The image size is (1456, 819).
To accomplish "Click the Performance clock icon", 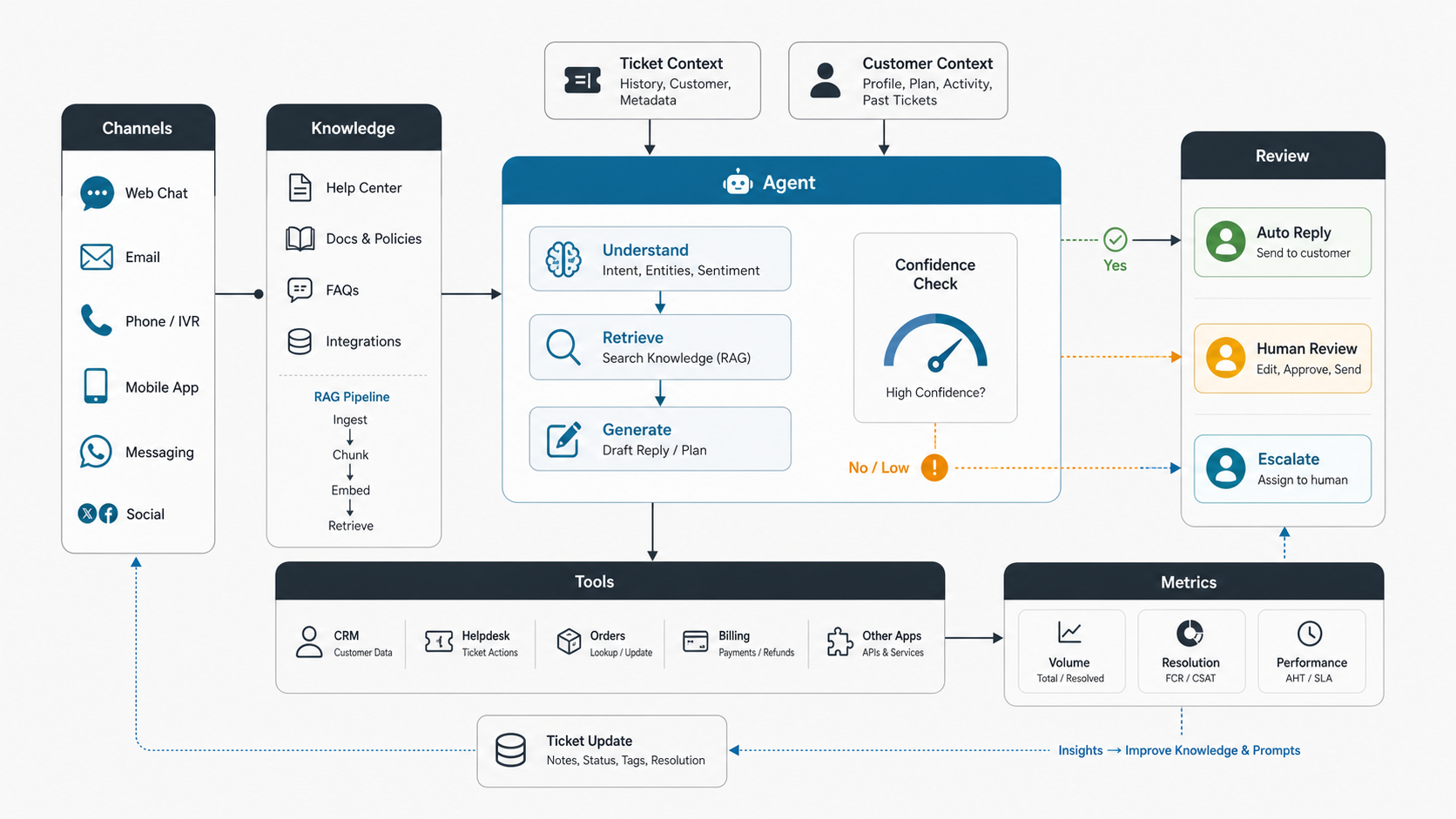I will point(1310,633).
